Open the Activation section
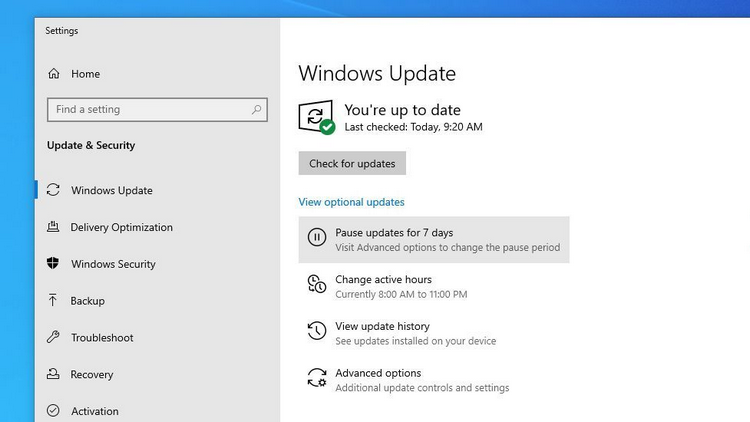The width and height of the screenshot is (750, 422). pyautogui.click(x=95, y=411)
